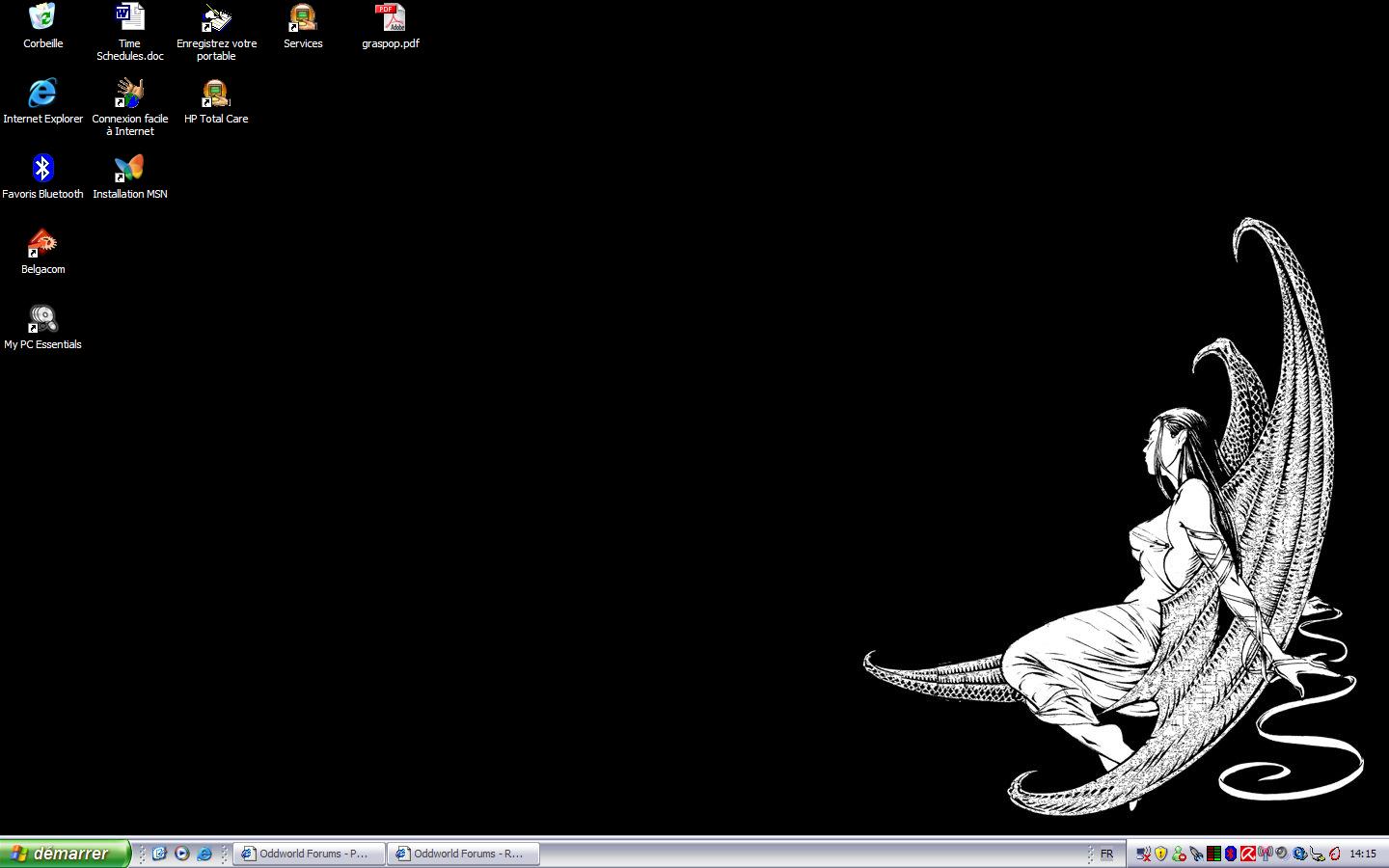Launch Windows Media Player from Quick Launch

point(181,854)
